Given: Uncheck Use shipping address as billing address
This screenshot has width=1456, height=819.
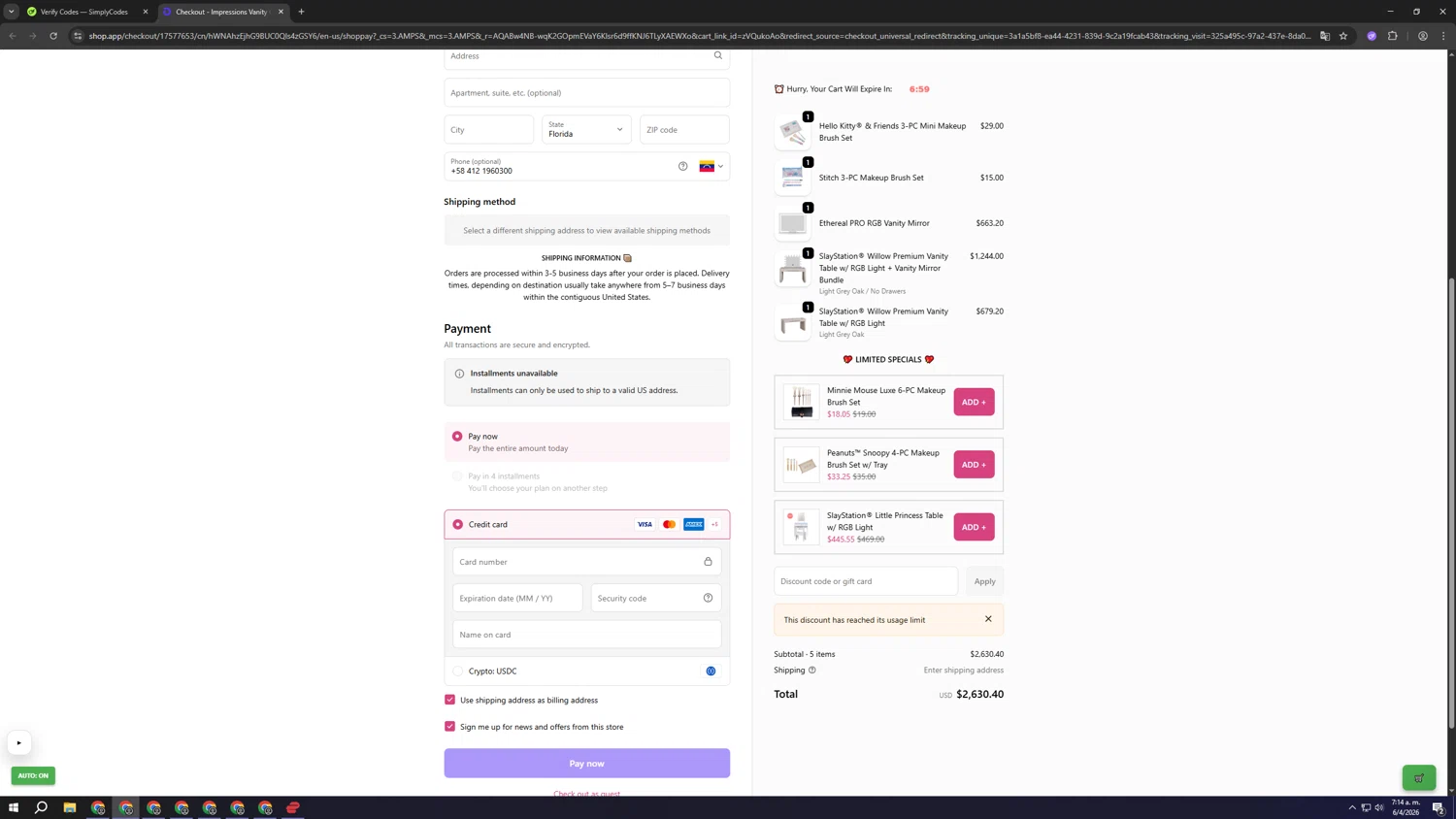Looking at the screenshot, I should pos(449,700).
